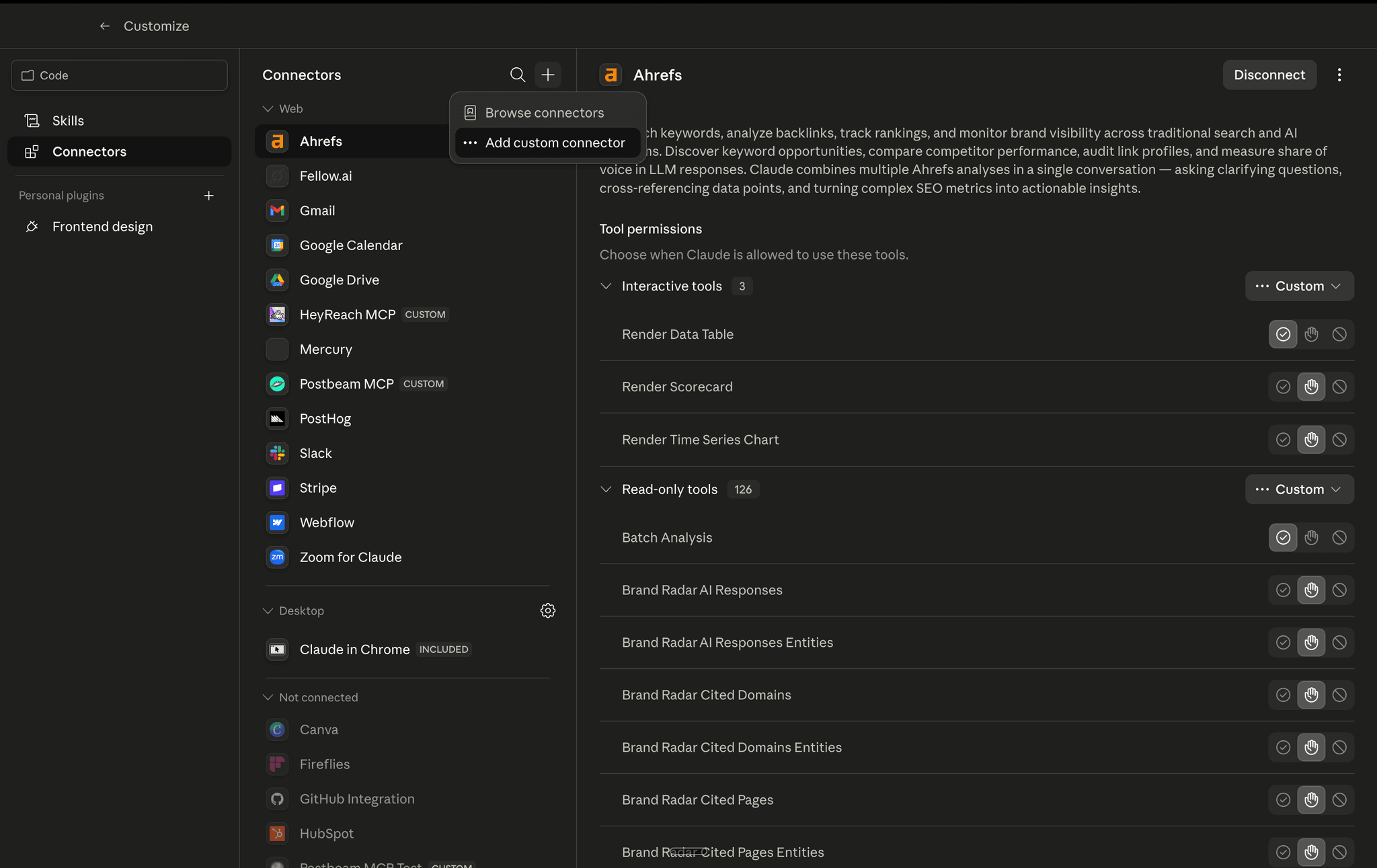
Task: Click the Interactive tools count badge 3
Action: (x=742, y=286)
